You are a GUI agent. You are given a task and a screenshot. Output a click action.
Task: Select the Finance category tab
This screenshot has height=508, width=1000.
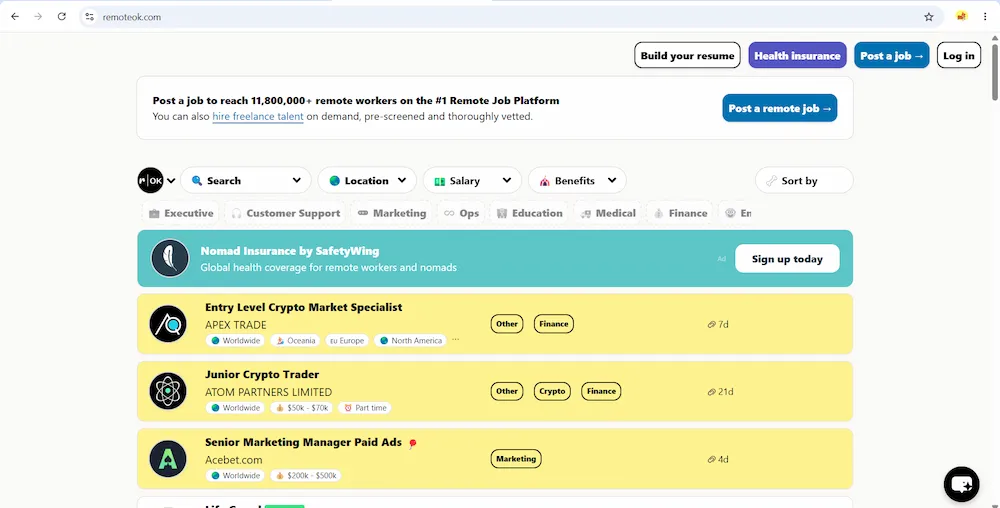tap(680, 213)
